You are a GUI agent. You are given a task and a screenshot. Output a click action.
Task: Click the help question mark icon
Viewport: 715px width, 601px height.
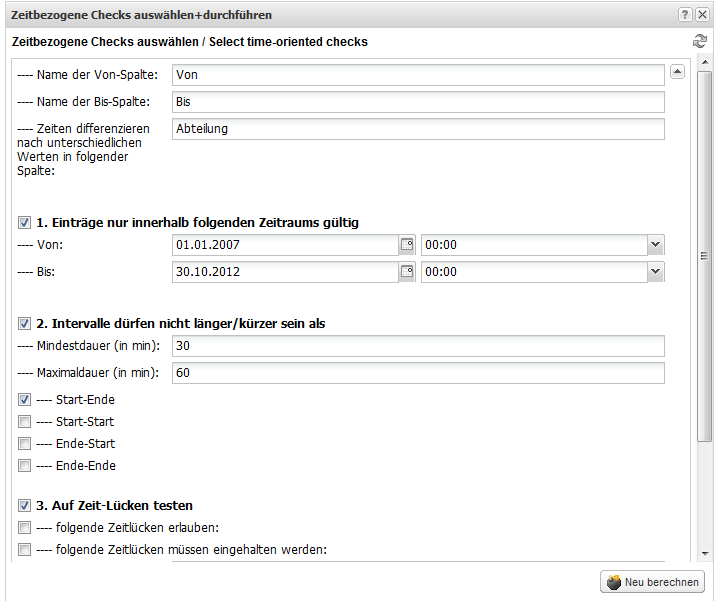[684, 15]
